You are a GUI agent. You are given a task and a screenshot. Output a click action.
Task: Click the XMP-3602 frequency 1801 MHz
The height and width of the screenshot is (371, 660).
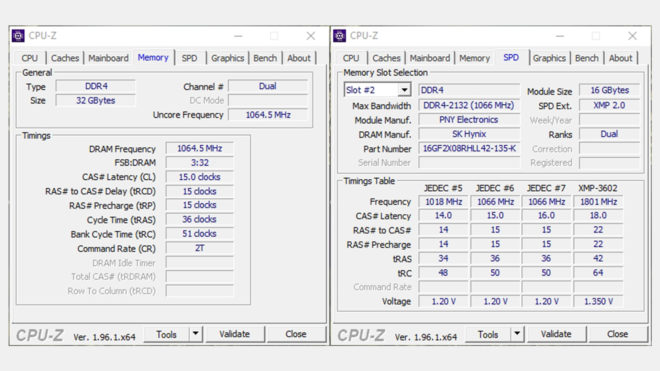598,202
